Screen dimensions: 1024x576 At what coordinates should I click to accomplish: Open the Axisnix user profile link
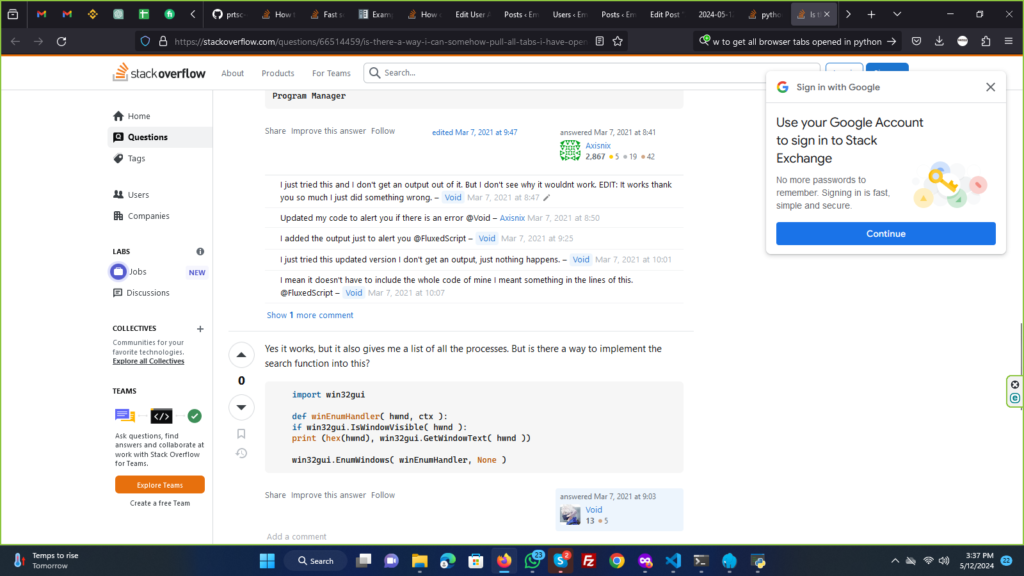click(x=598, y=146)
